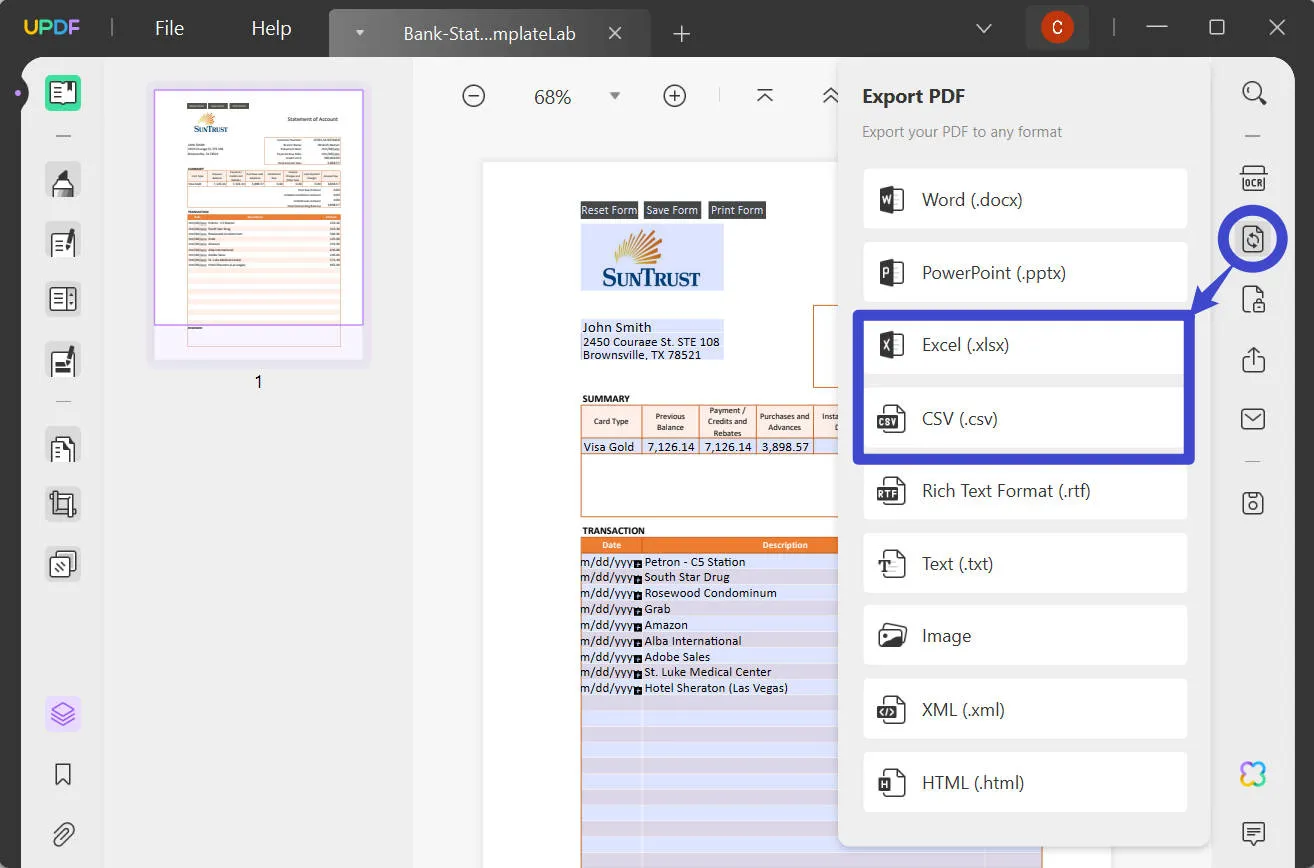Click the Share upload icon
Screen dimensions: 1314x868
click(x=1253, y=359)
